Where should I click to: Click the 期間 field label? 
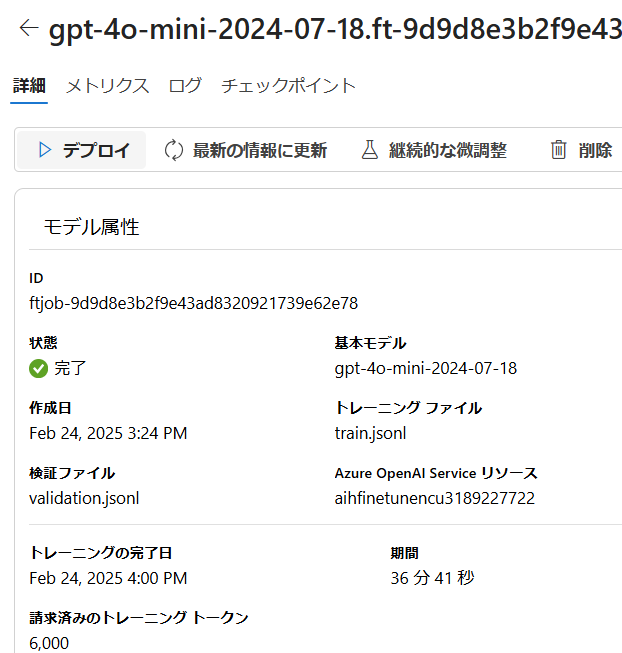tap(405, 553)
